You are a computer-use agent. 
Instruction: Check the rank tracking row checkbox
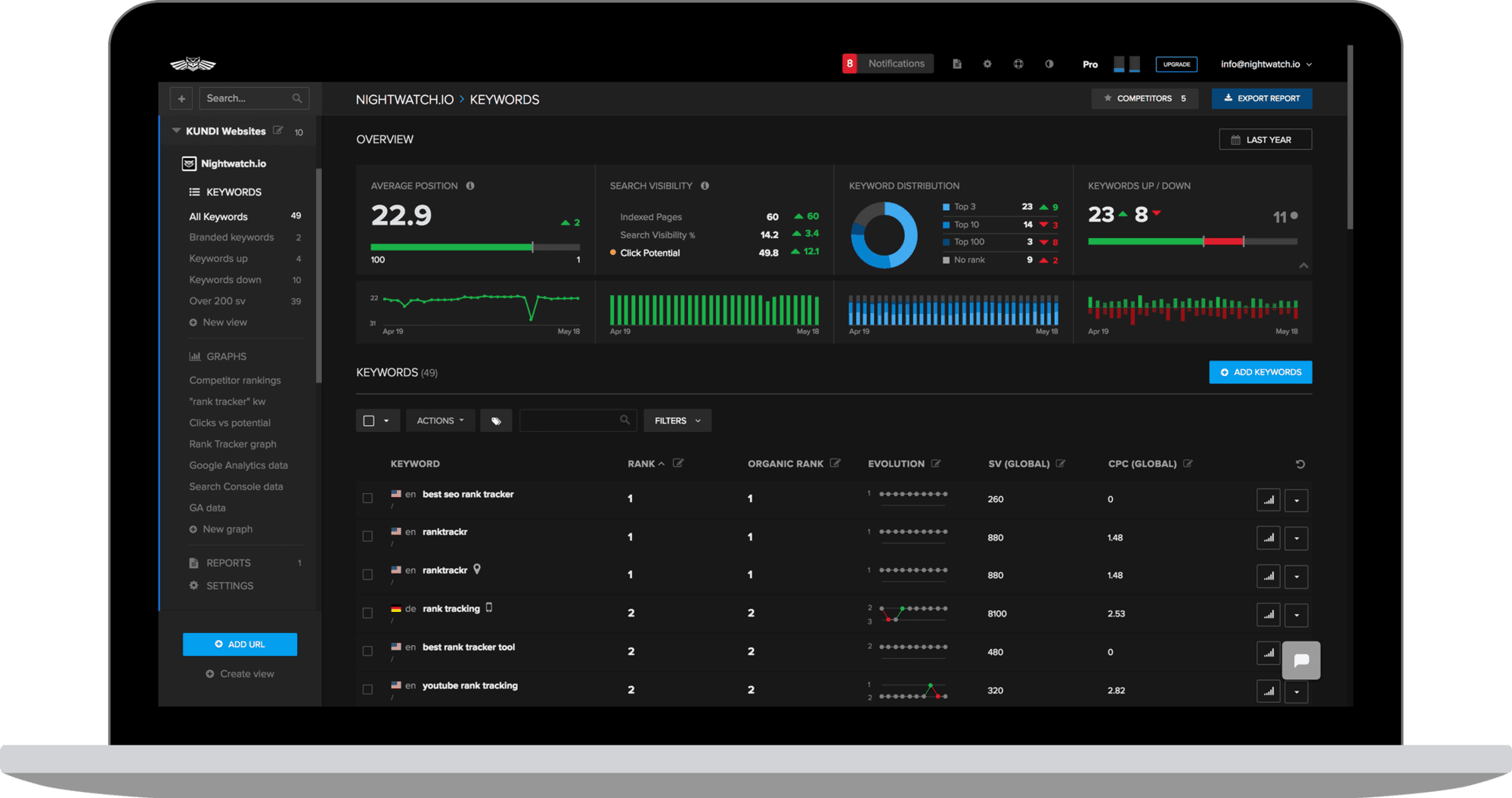(367, 613)
